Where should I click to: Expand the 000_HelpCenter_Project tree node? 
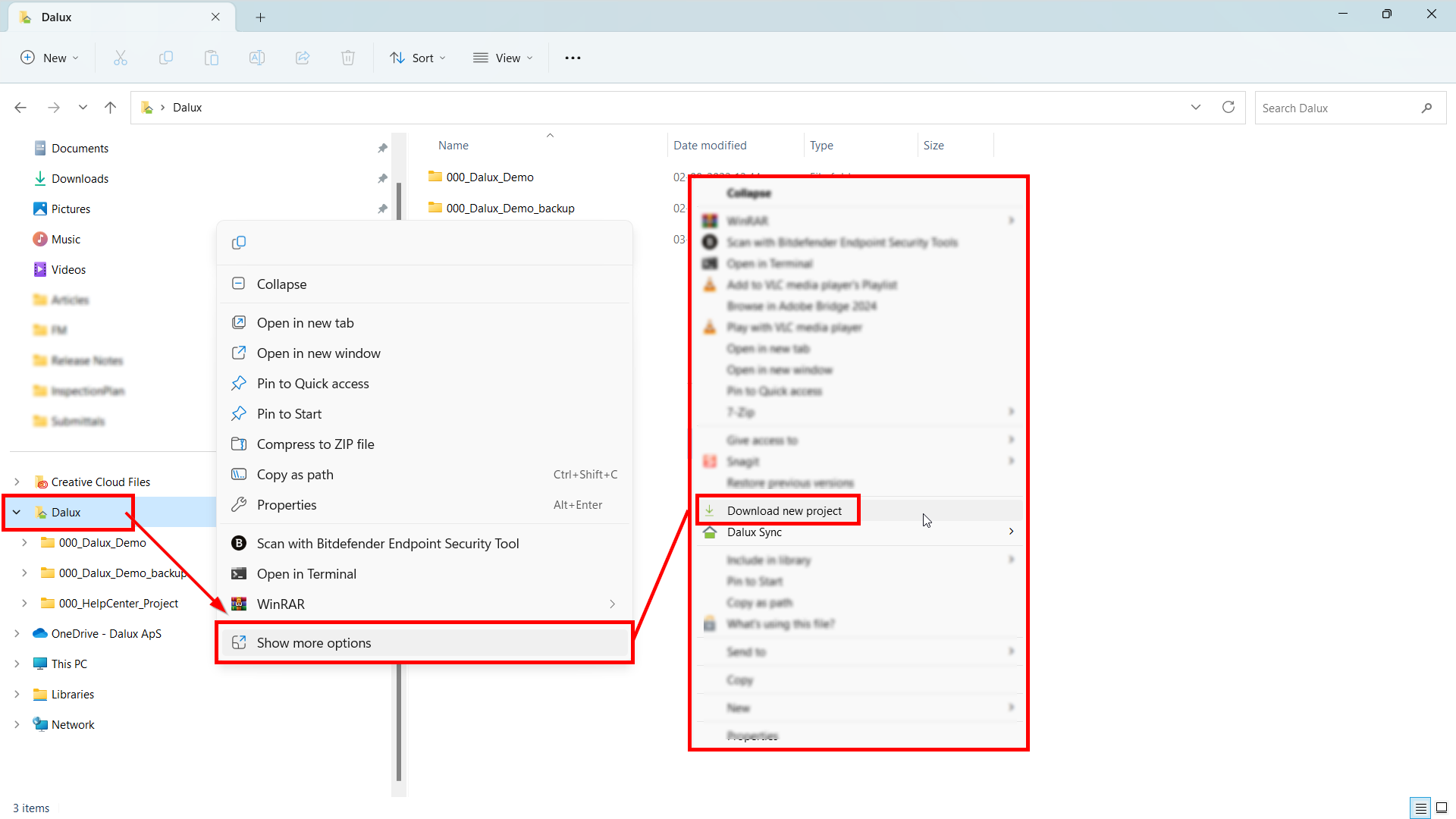point(24,604)
